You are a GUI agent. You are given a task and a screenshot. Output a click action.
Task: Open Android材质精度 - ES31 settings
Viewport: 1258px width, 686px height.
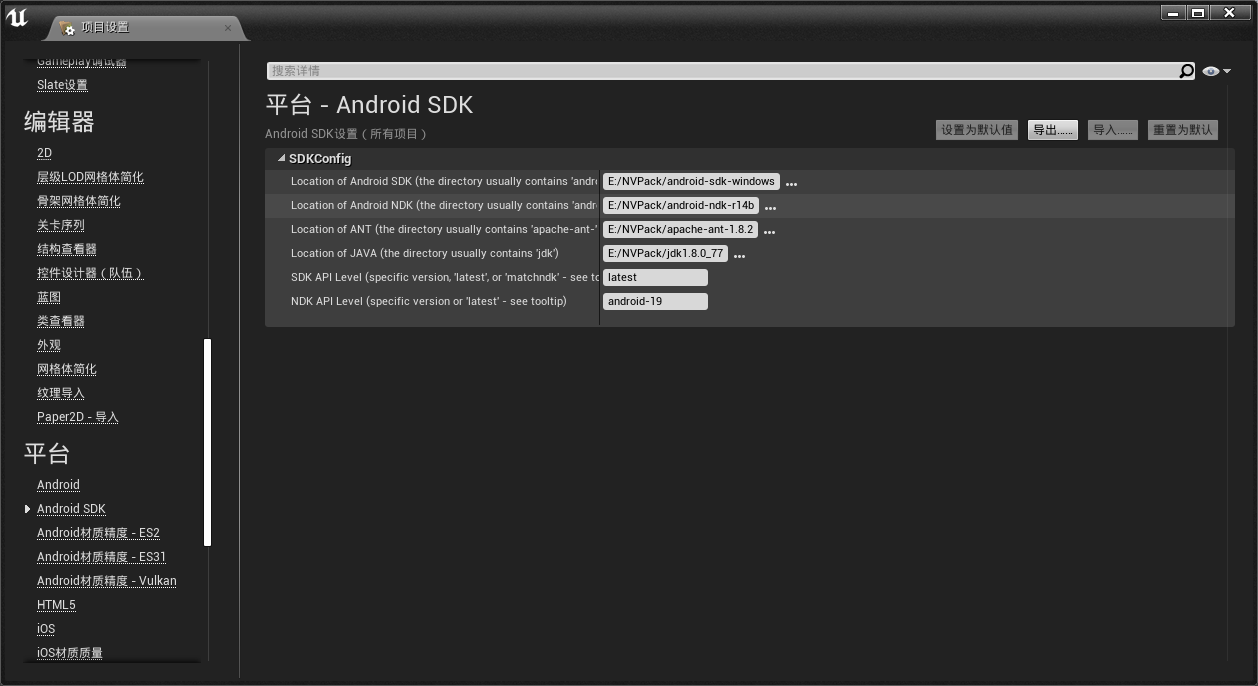(x=102, y=557)
